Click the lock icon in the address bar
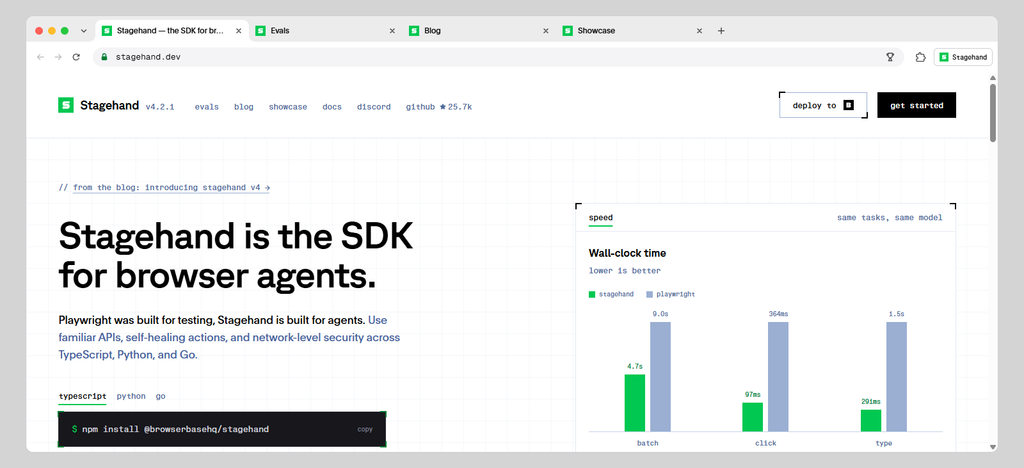Viewport: 1024px width, 468px height. tap(103, 57)
